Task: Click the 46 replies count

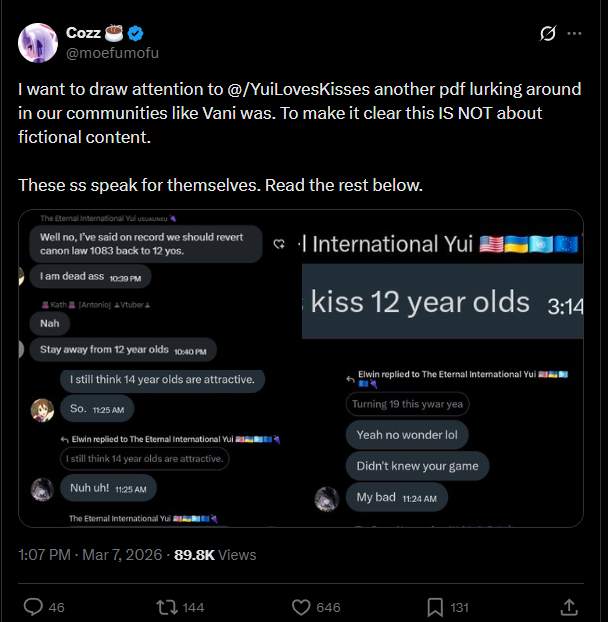Action: click(x=56, y=607)
